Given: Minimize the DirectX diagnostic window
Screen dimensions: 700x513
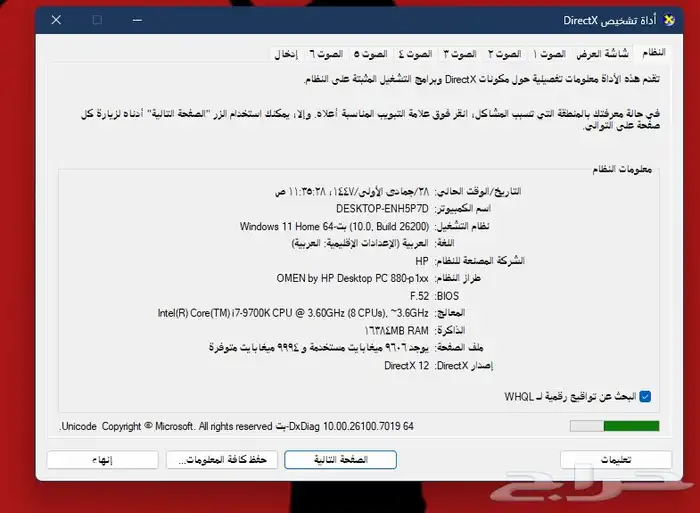Looking at the screenshot, I should [x=137, y=20].
